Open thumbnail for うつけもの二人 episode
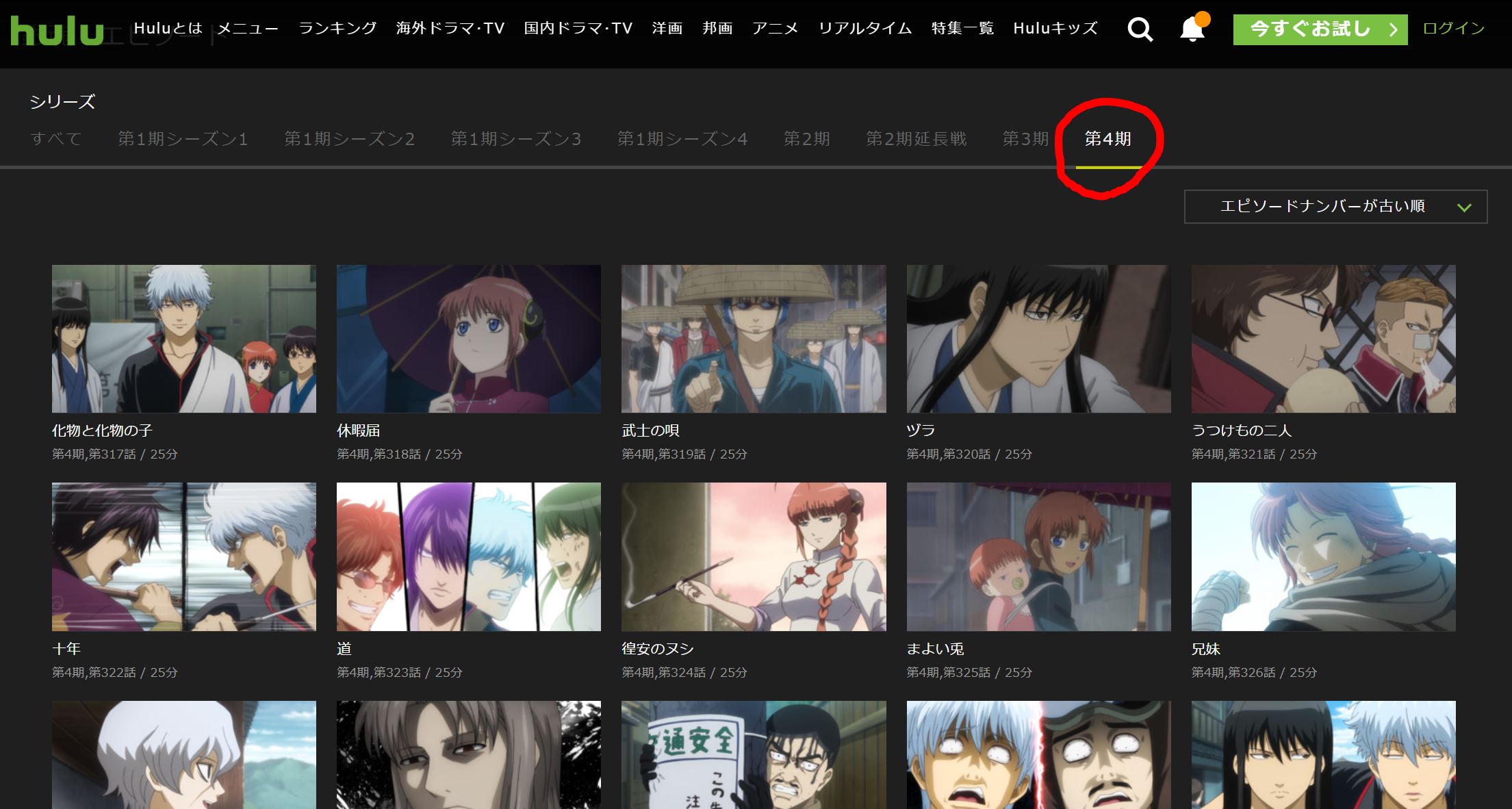The width and height of the screenshot is (1512, 809). tap(1324, 339)
